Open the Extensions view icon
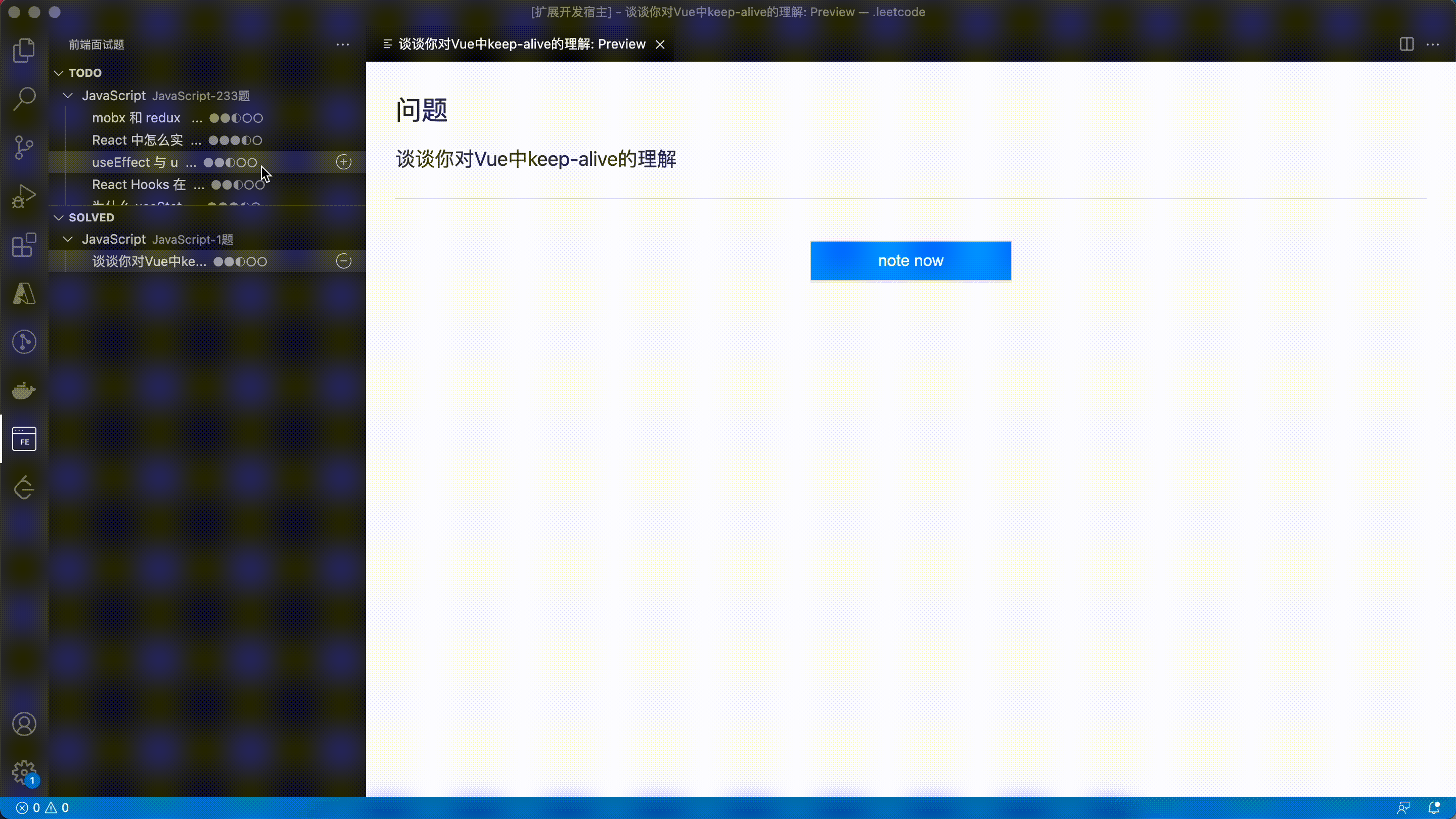Screen dimensions: 1456x819 24,245
